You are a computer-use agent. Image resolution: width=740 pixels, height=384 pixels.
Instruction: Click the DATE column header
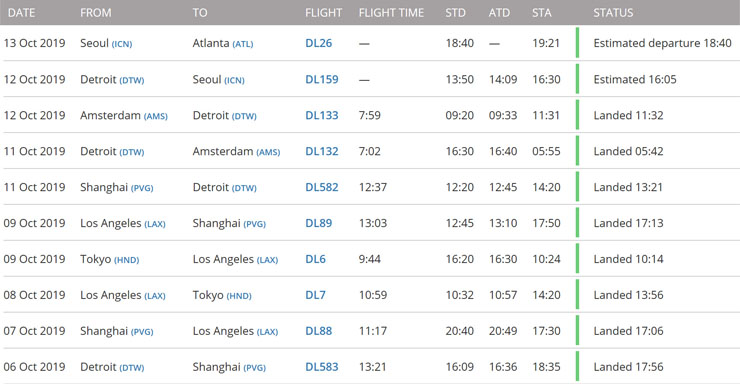pos(22,13)
